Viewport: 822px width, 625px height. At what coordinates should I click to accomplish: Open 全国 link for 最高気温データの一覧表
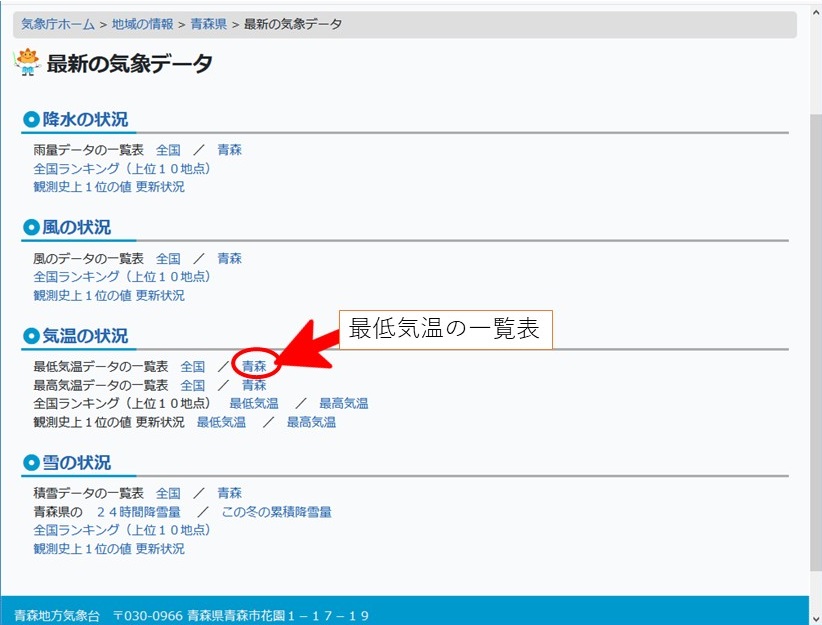coord(193,385)
